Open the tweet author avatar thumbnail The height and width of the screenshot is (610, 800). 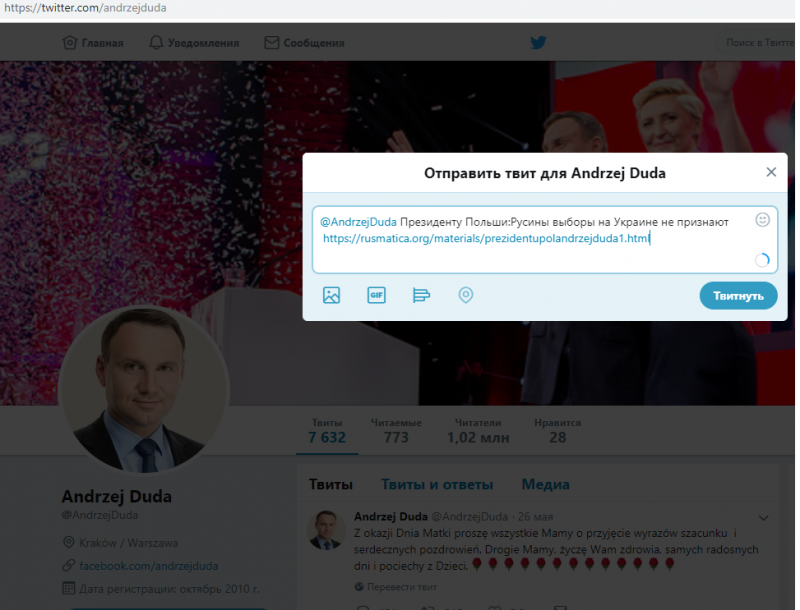pos(327,530)
